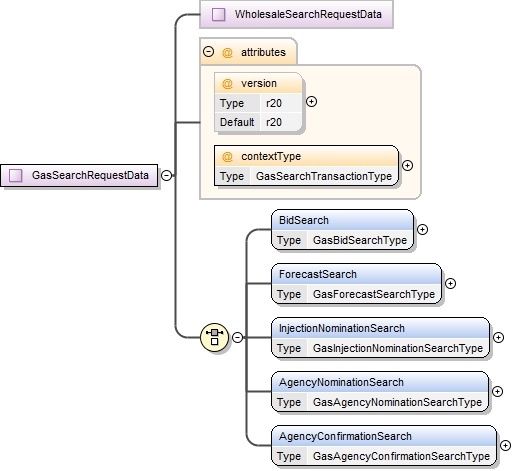Expand the version attribute
This screenshot has width=513, height=471.
(311, 102)
